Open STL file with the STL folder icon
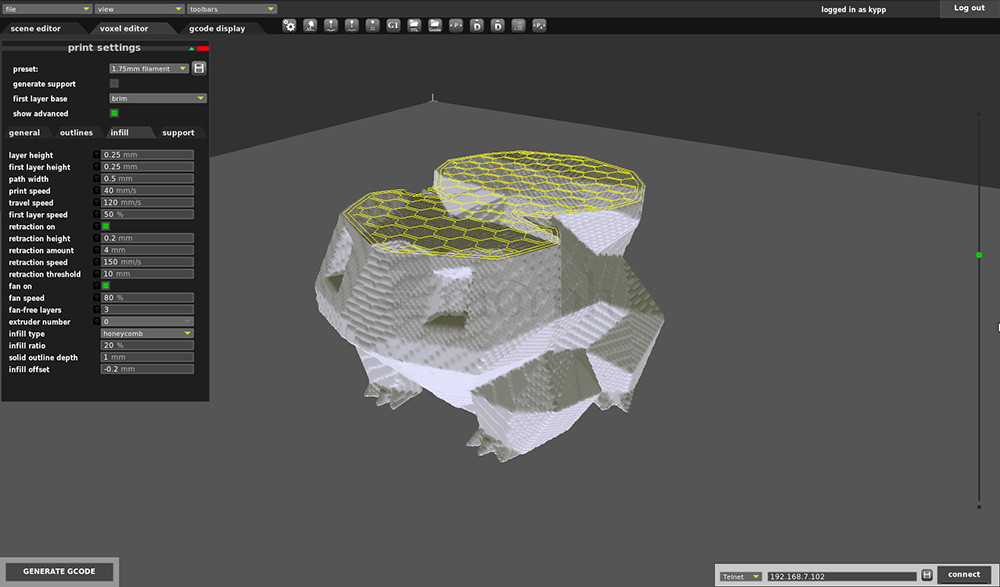 (x=414, y=25)
